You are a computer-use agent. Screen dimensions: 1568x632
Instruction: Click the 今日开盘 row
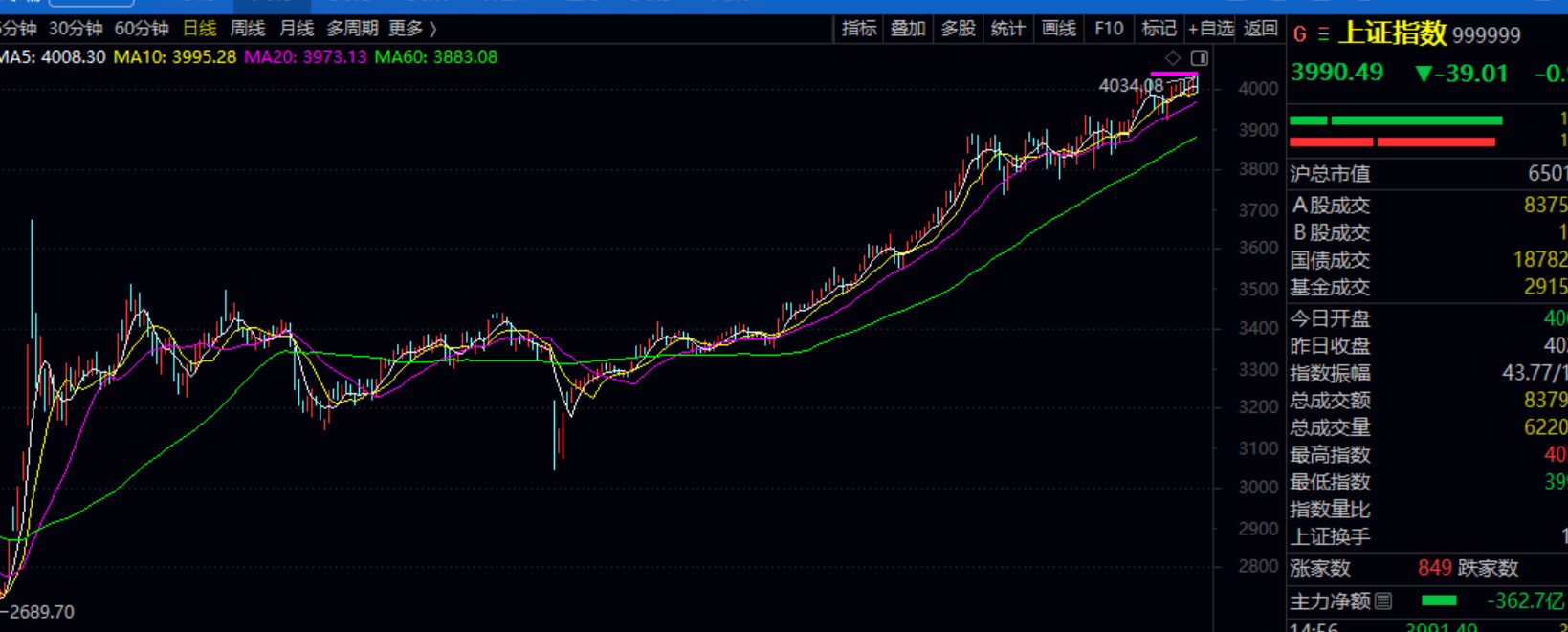[x=1428, y=318]
